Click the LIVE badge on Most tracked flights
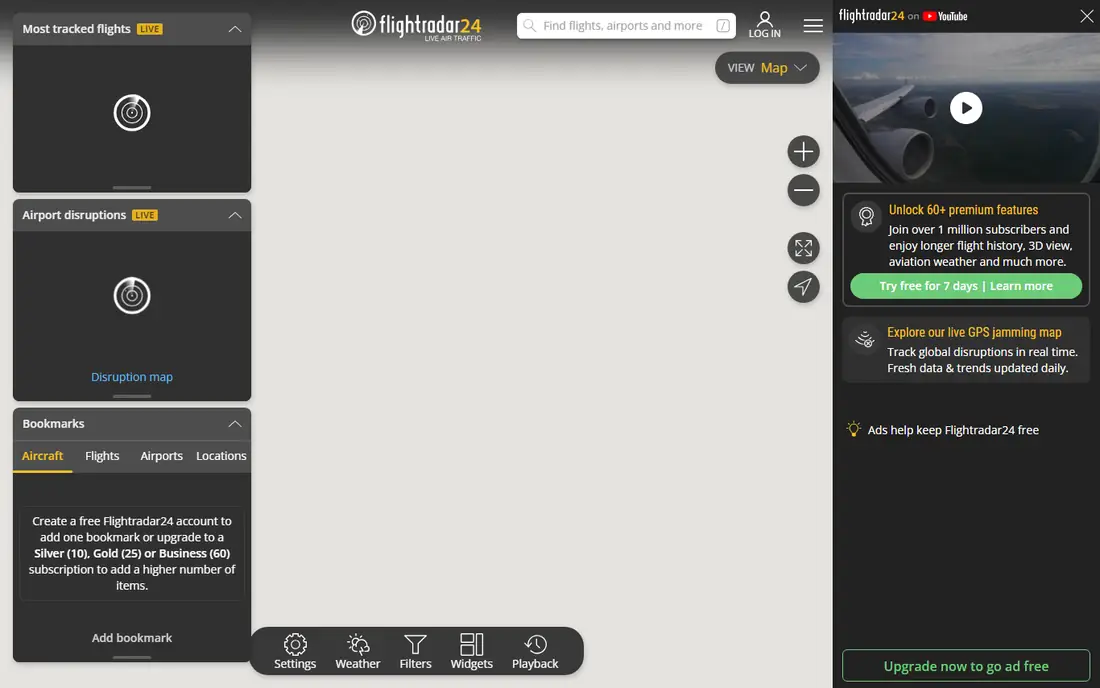The width and height of the screenshot is (1100, 688). pos(149,29)
